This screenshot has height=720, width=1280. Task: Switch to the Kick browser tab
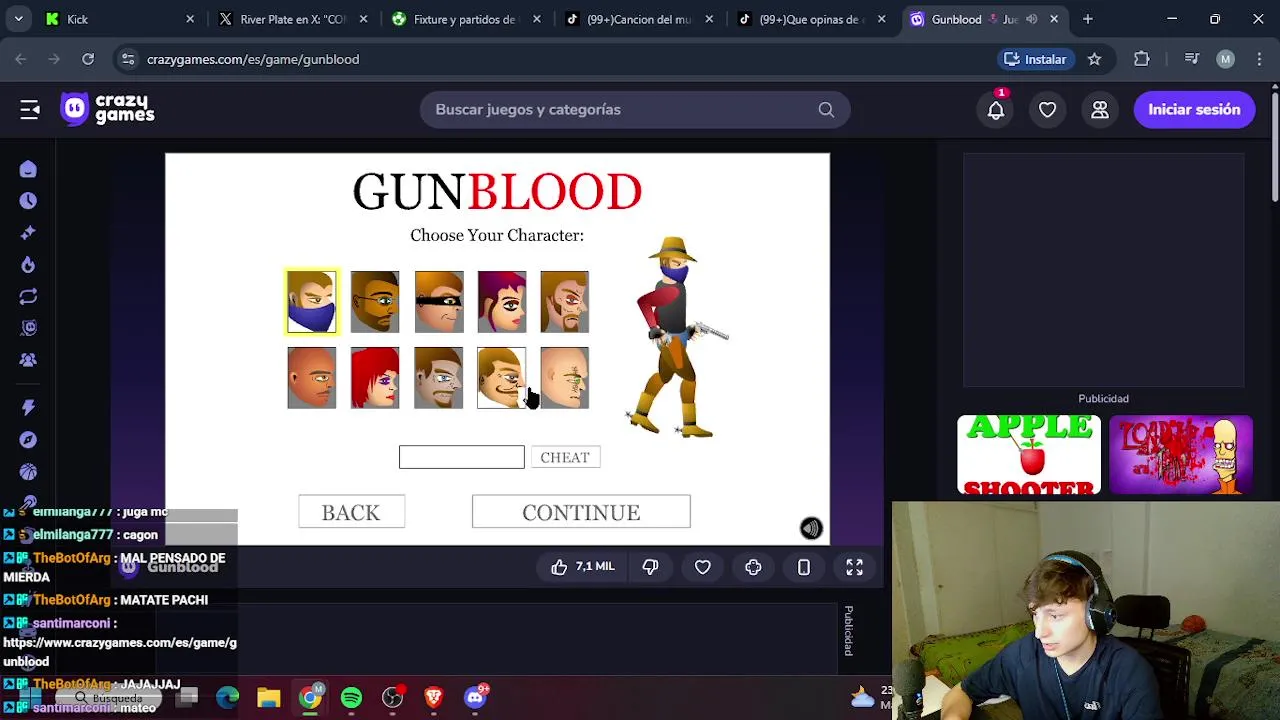[x=120, y=19]
